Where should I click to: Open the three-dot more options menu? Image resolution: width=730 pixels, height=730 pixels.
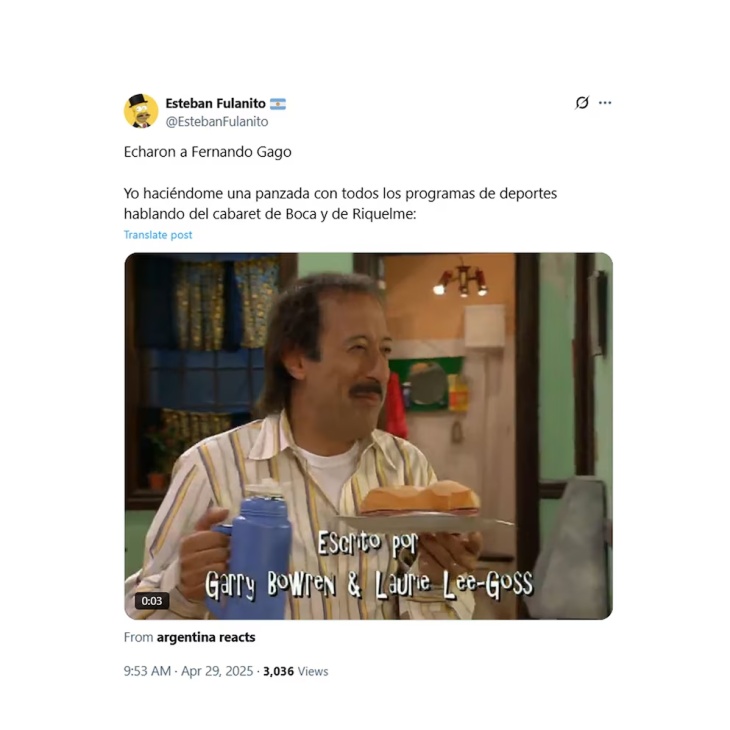click(x=605, y=102)
